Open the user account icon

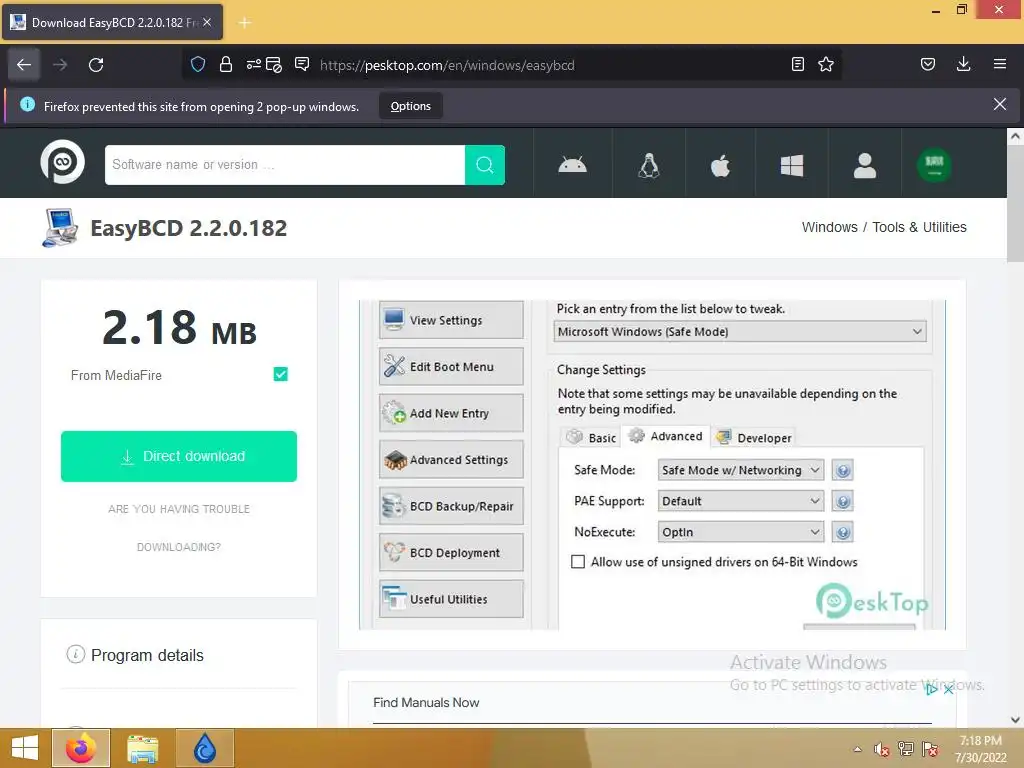[865, 165]
